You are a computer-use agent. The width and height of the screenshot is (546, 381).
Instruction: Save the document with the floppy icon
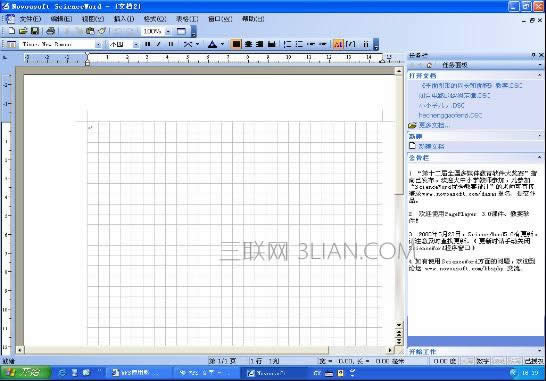coord(35,31)
